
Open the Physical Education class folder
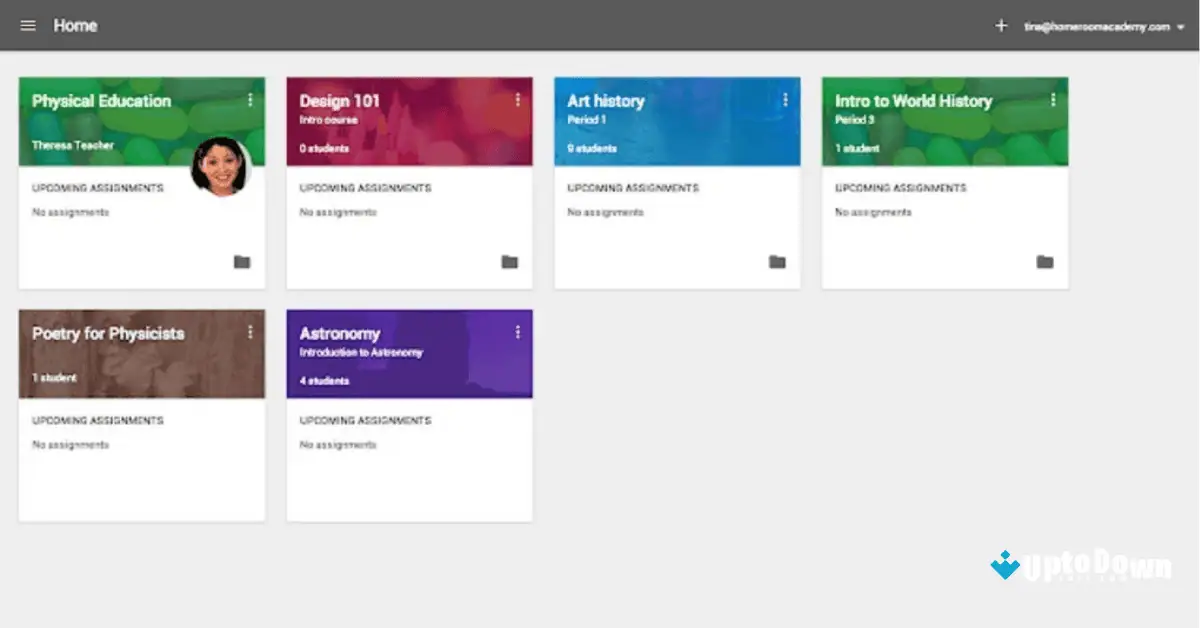point(241,261)
